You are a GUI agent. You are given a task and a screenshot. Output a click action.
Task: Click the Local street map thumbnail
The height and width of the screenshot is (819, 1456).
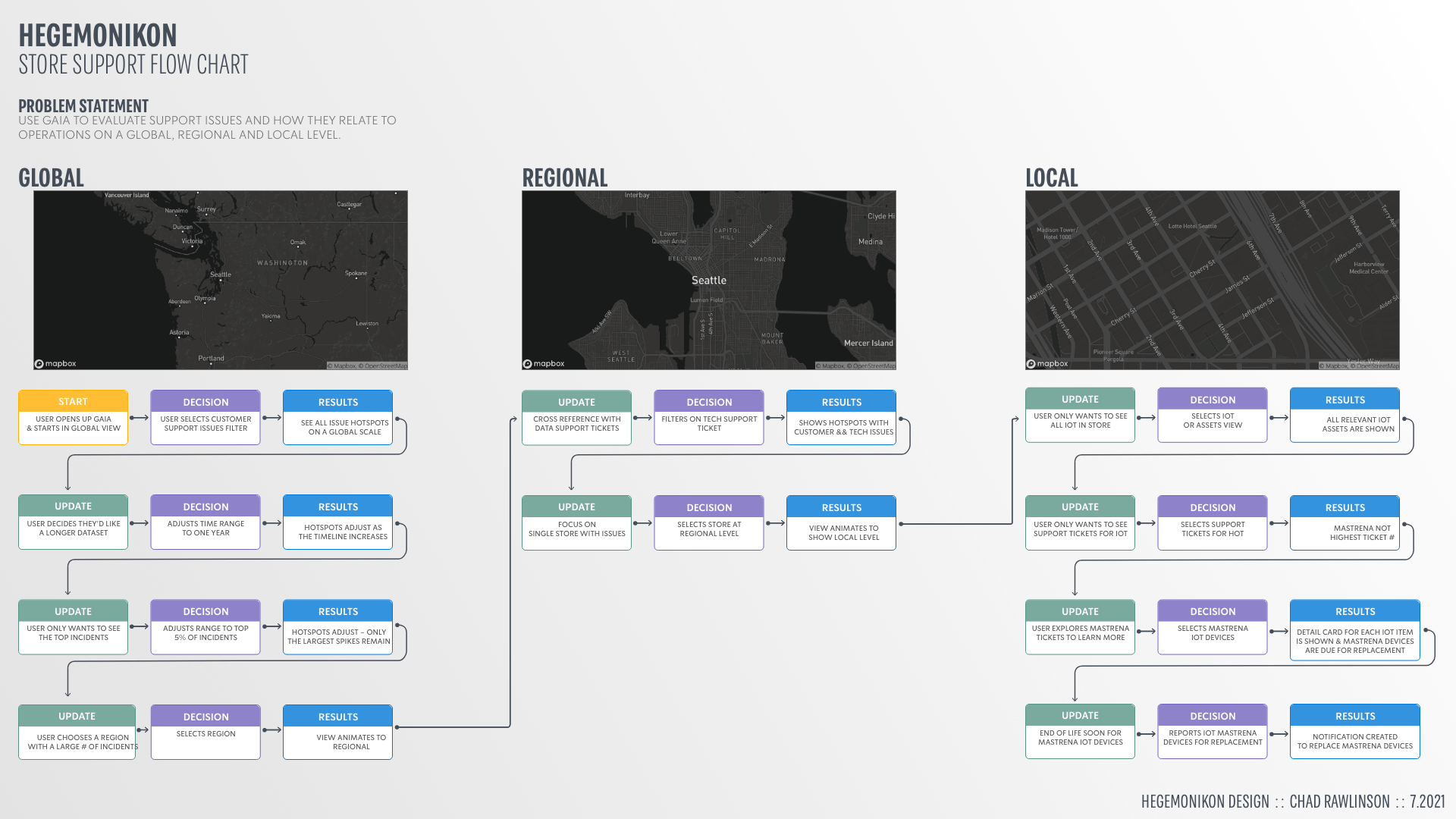1212,280
